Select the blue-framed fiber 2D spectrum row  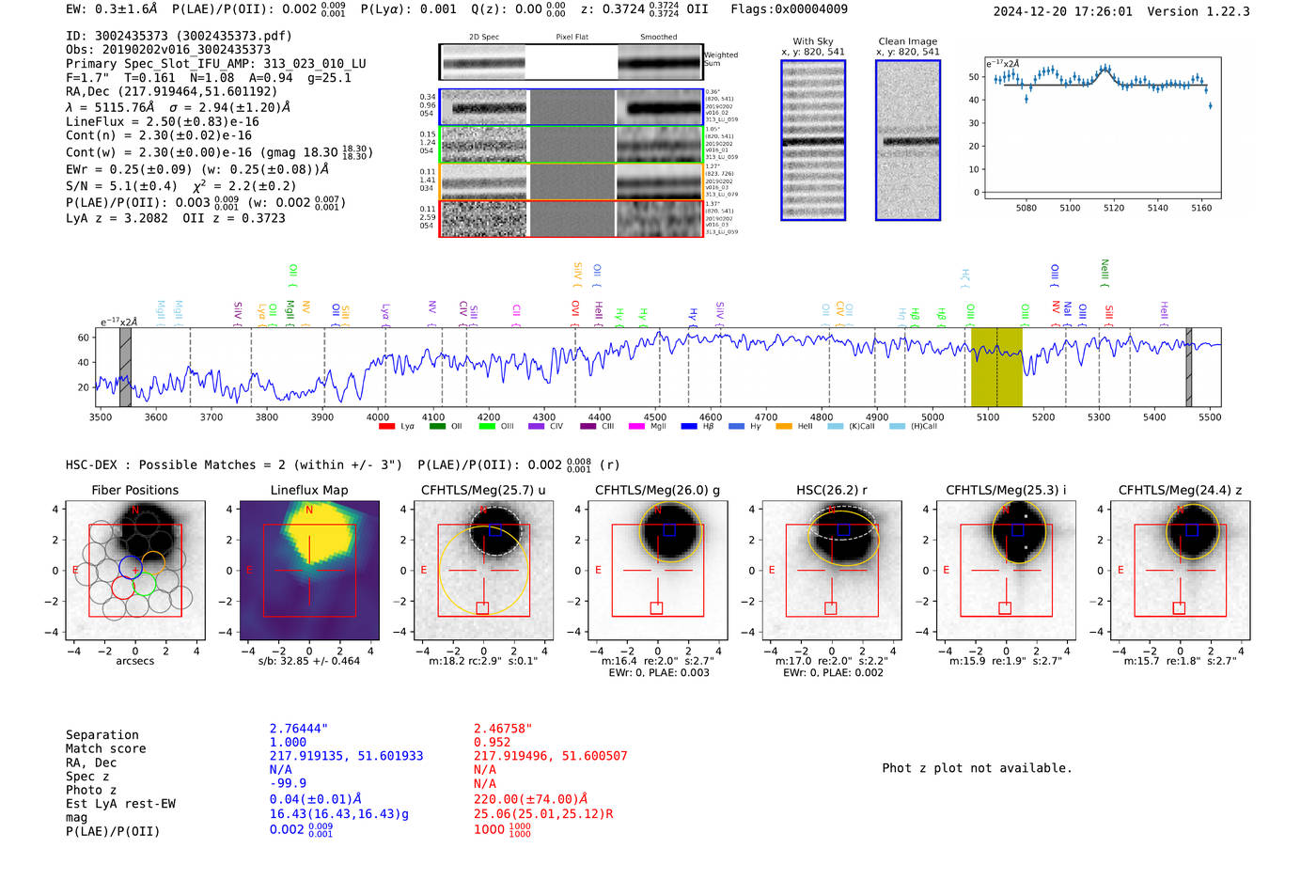click(x=572, y=107)
